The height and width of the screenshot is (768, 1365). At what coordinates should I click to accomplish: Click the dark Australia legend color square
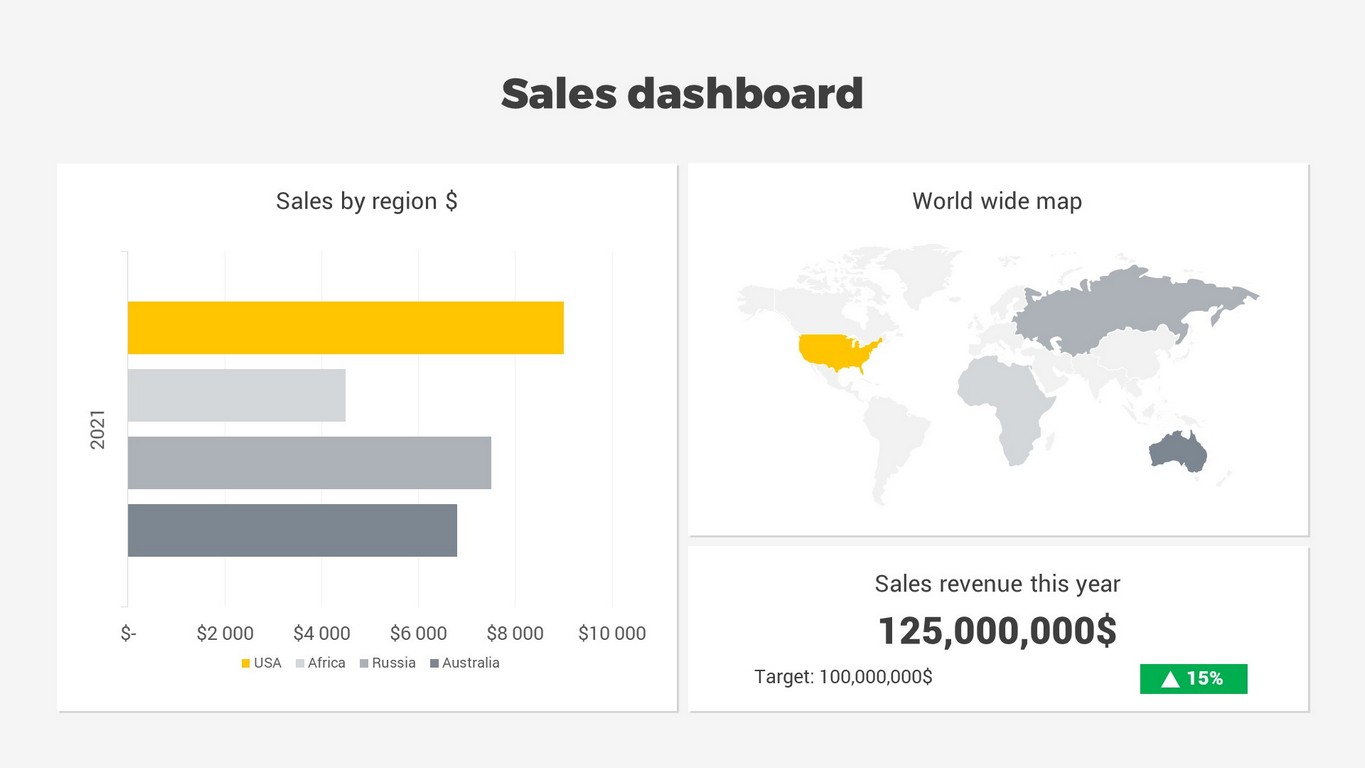[434, 663]
